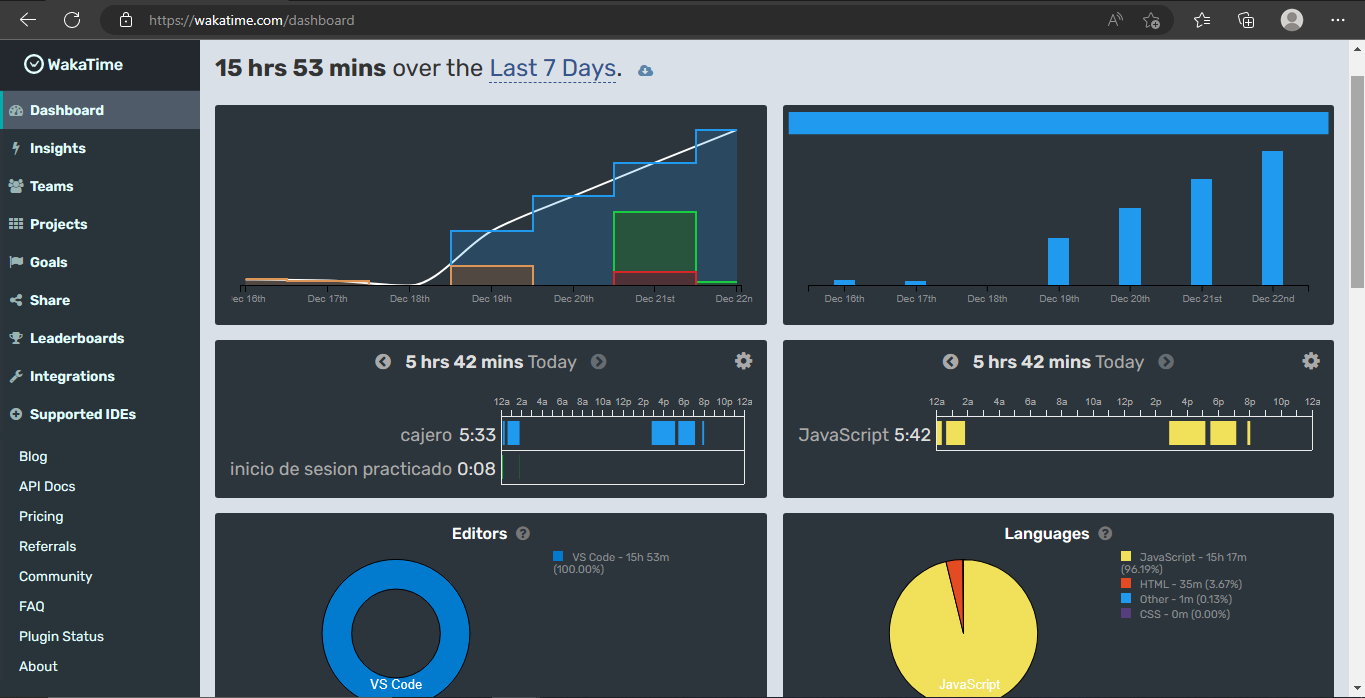Open settings gear on projects time panel
Screen dimensions: 1365x698
pos(743,361)
